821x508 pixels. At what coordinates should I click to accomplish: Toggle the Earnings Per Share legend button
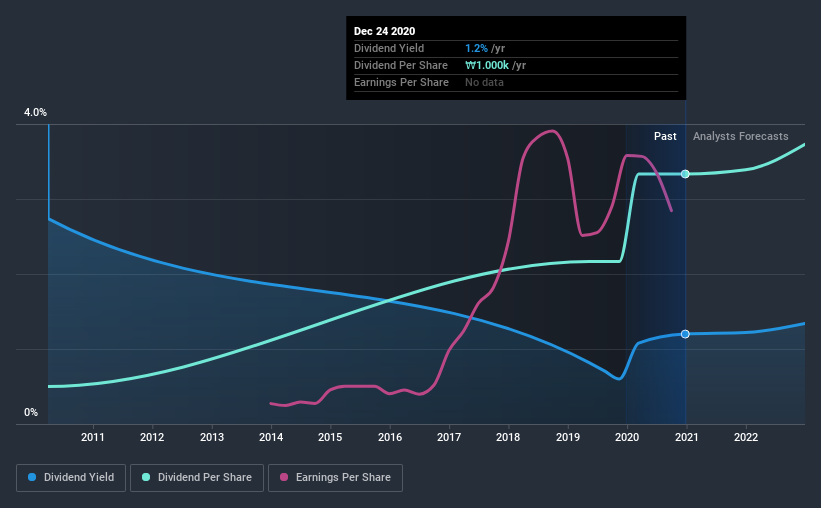(336, 478)
